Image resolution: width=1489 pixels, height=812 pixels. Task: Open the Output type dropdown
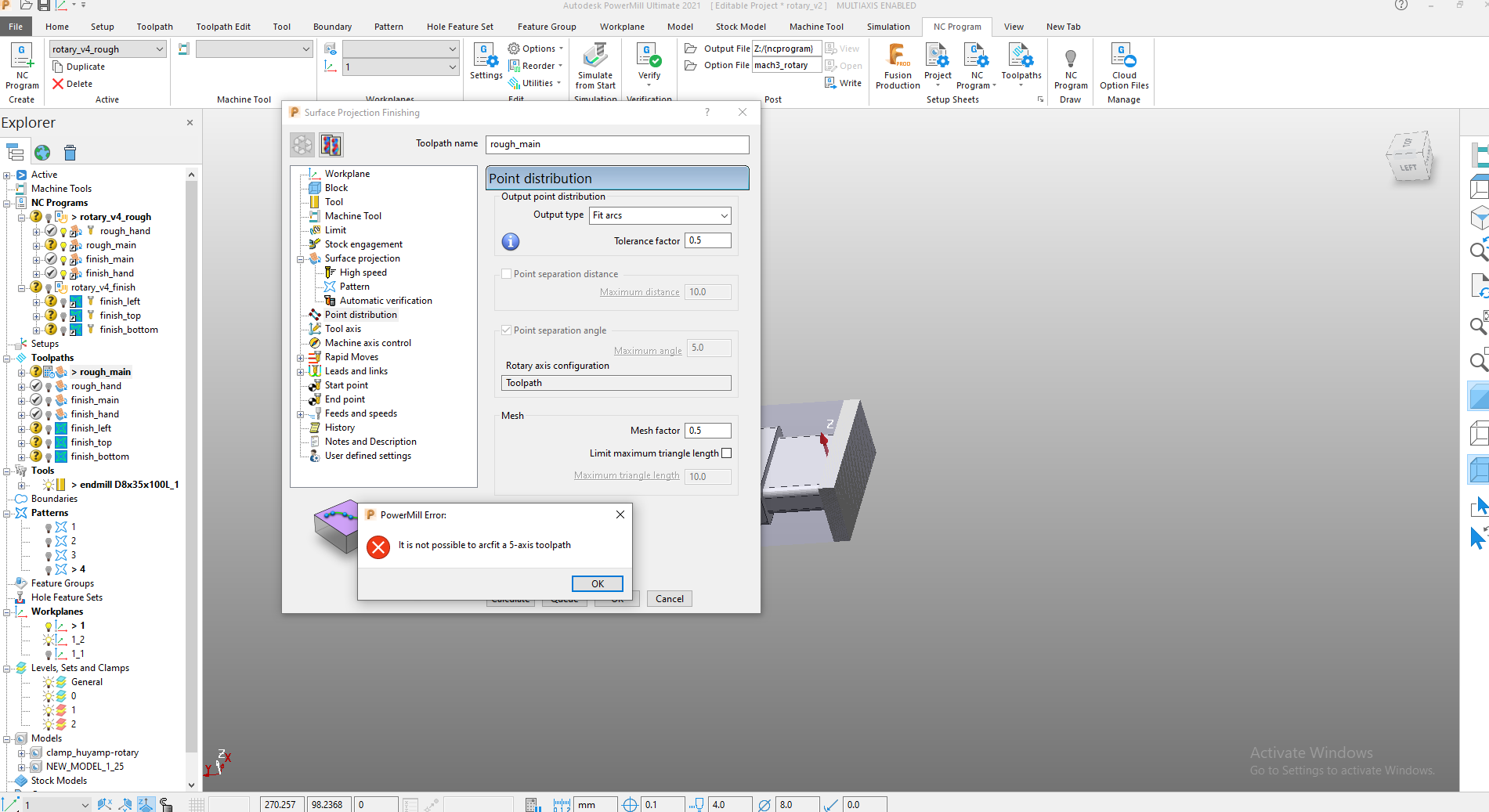tap(660, 215)
